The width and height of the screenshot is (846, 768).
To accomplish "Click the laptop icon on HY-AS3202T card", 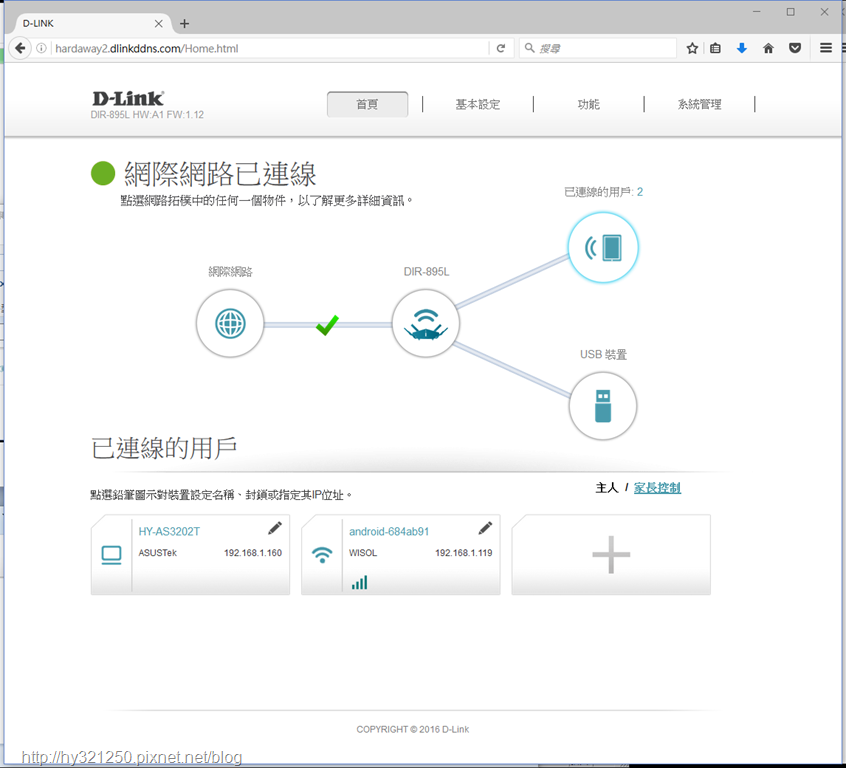I will pyautogui.click(x=112, y=555).
